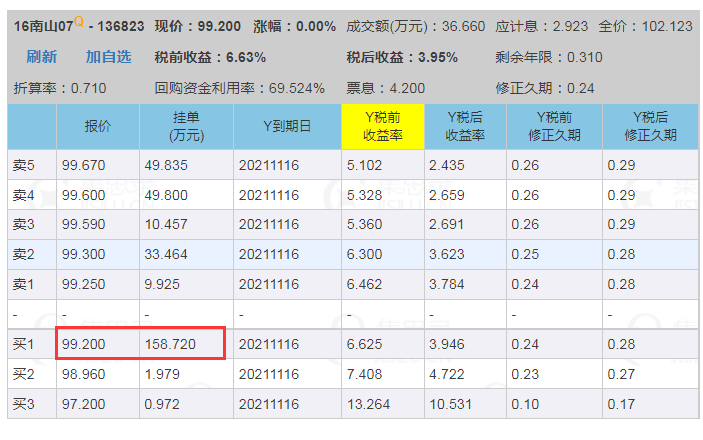This screenshot has width=703, height=440.
Task: Click the 卖5 row label
Action: coord(23,165)
